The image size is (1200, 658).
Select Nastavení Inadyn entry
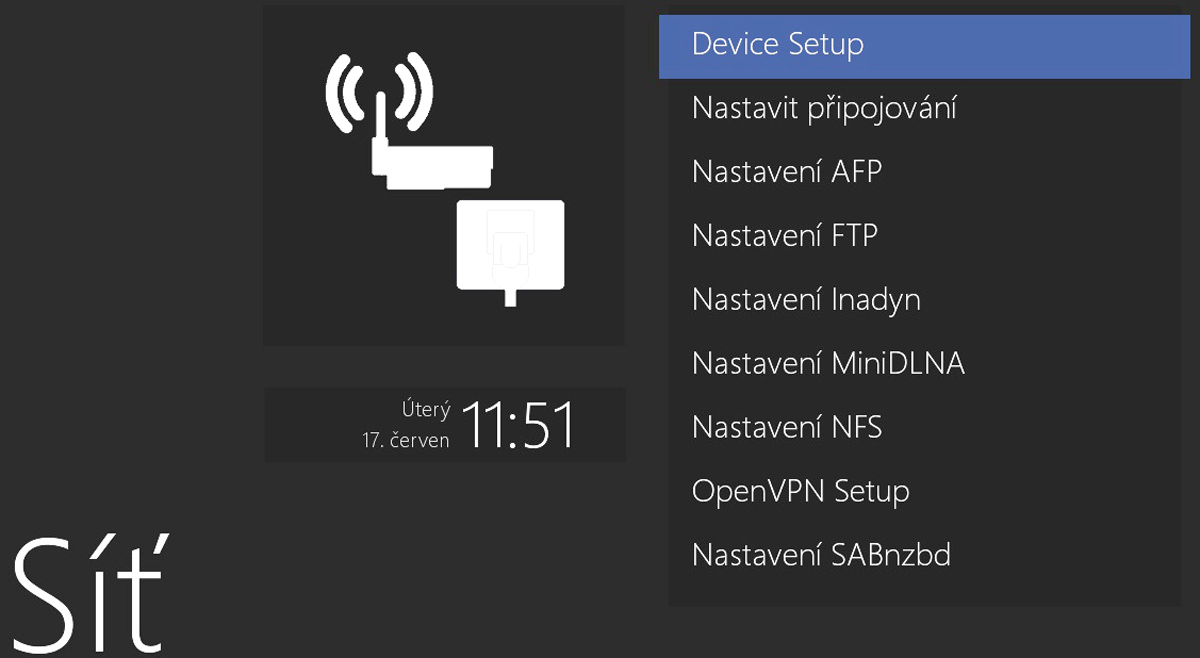pyautogui.click(x=806, y=299)
